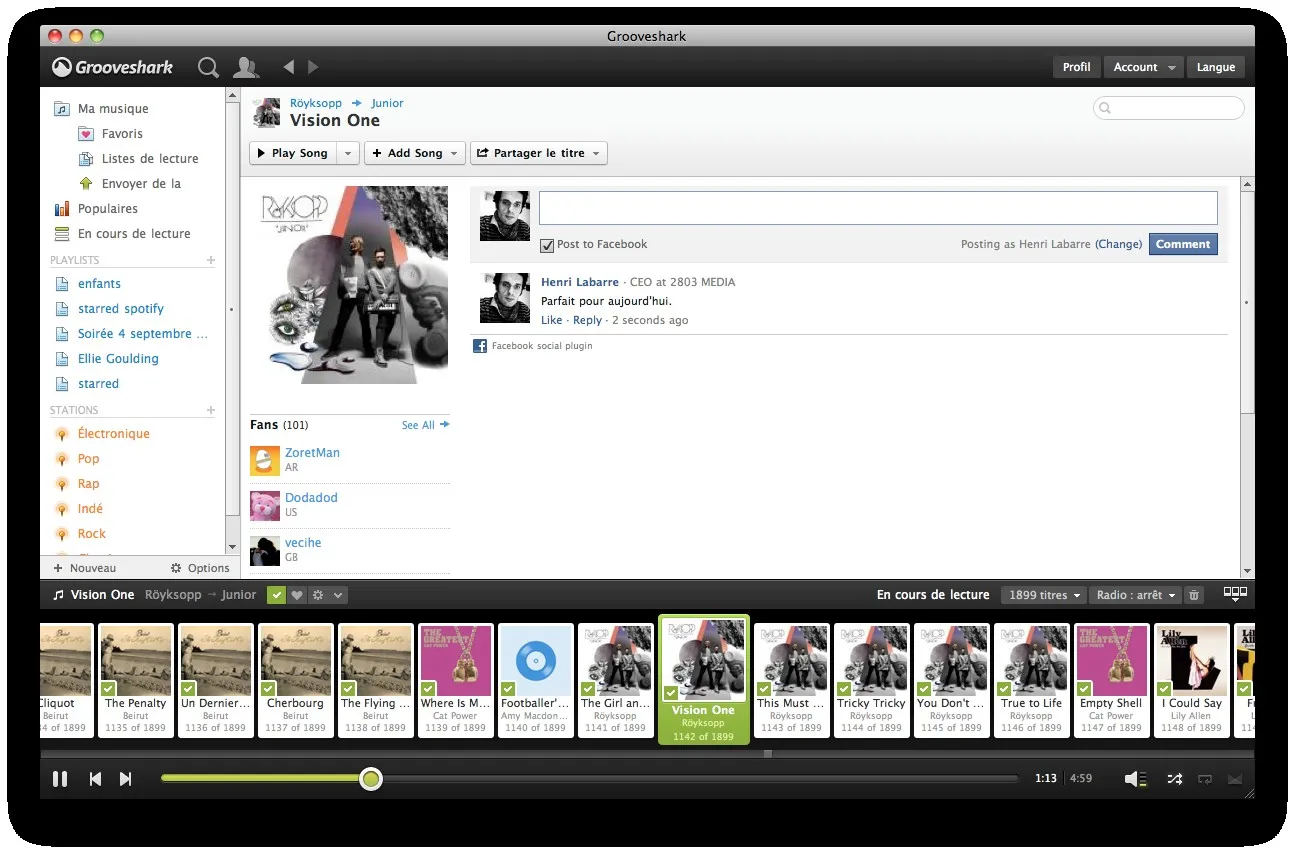Select the I Could Say tile
This screenshot has height=854, width=1295.
(x=1191, y=680)
